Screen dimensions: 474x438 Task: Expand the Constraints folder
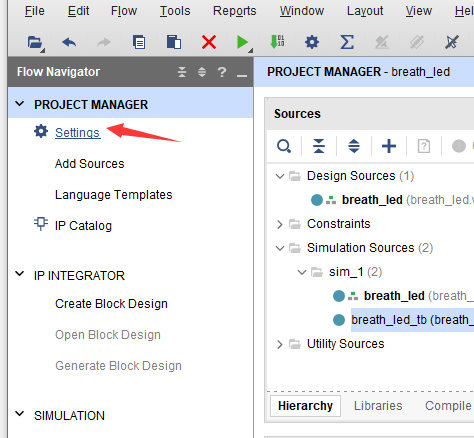[x=280, y=224]
